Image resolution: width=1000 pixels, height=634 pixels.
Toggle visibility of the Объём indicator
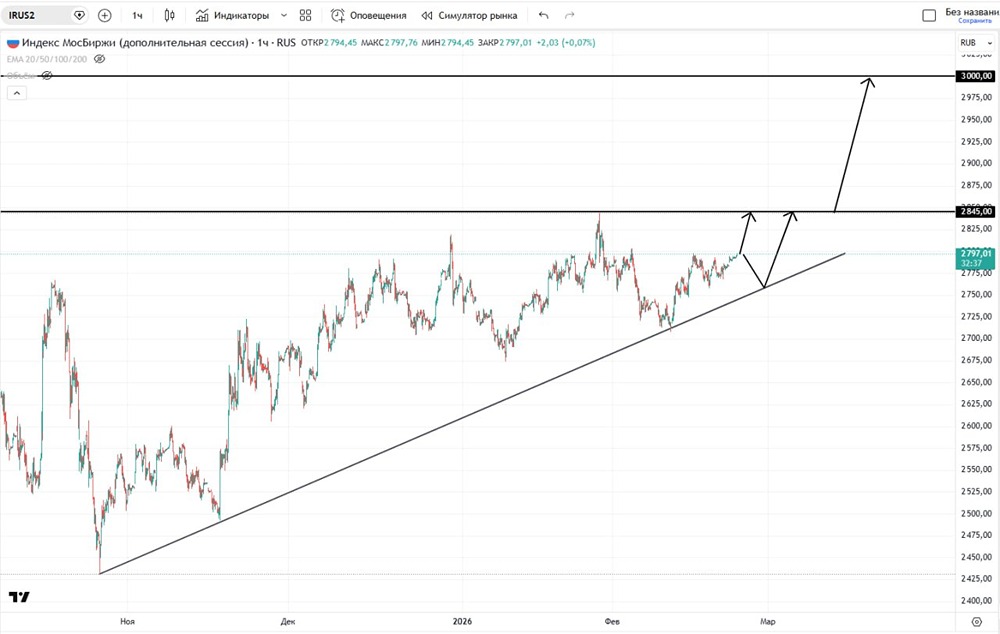pyautogui.click(x=47, y=75)
